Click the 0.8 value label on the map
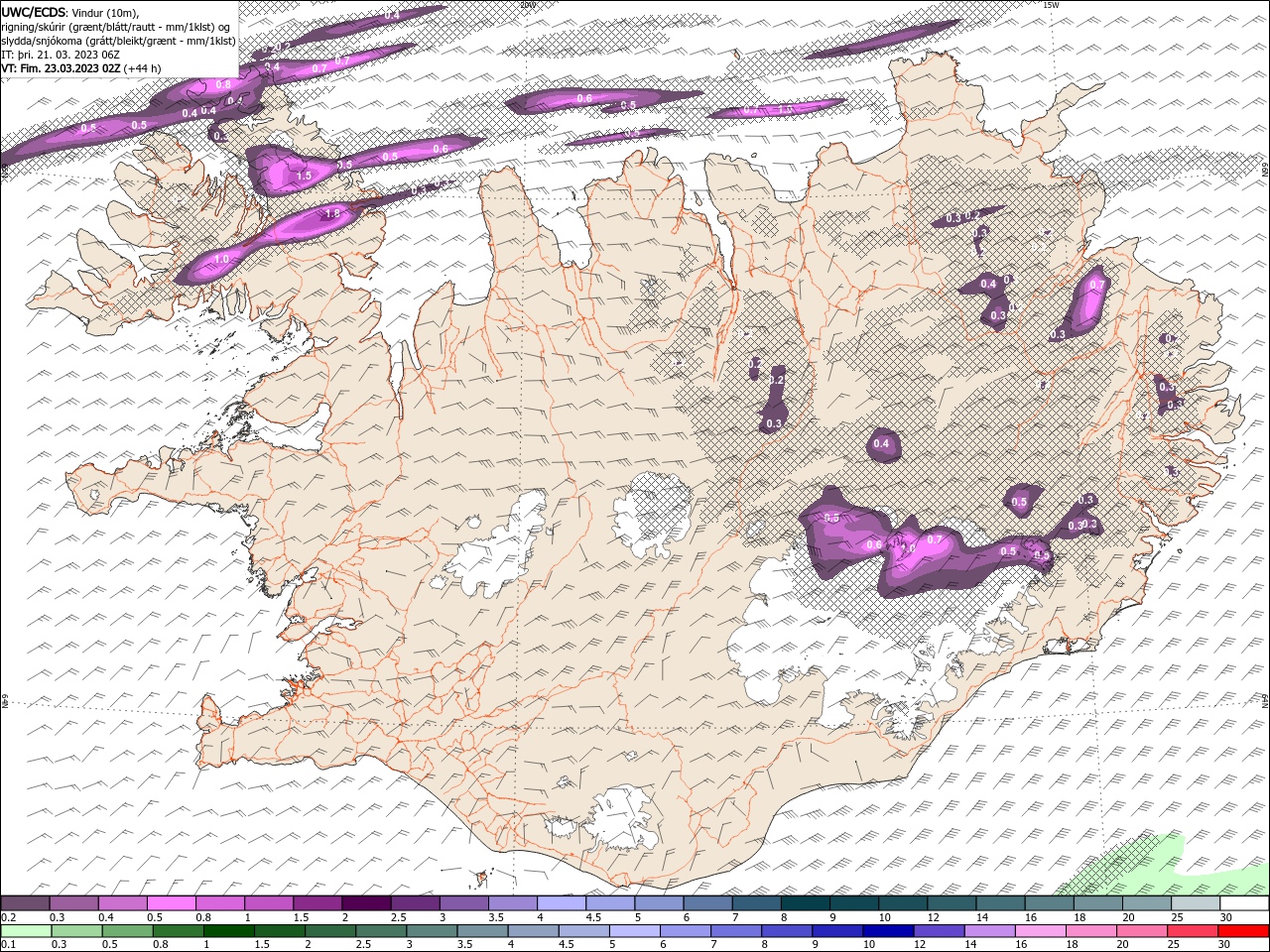 point(223,84)
